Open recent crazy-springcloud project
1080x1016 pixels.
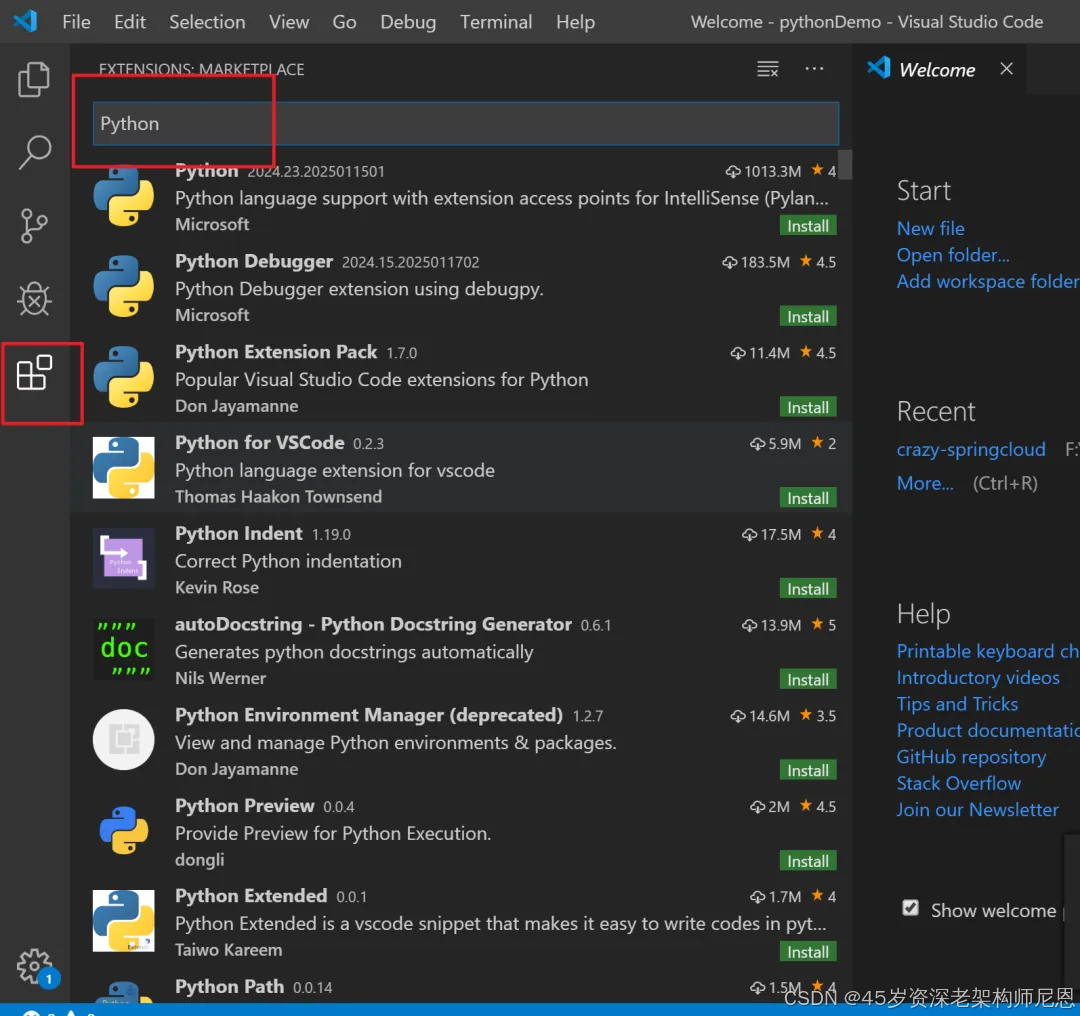click(x=971, y=449)
